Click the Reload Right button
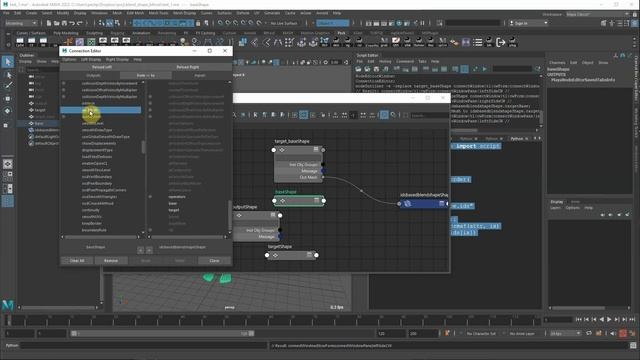The image size is (640, 360). point(188,67)
